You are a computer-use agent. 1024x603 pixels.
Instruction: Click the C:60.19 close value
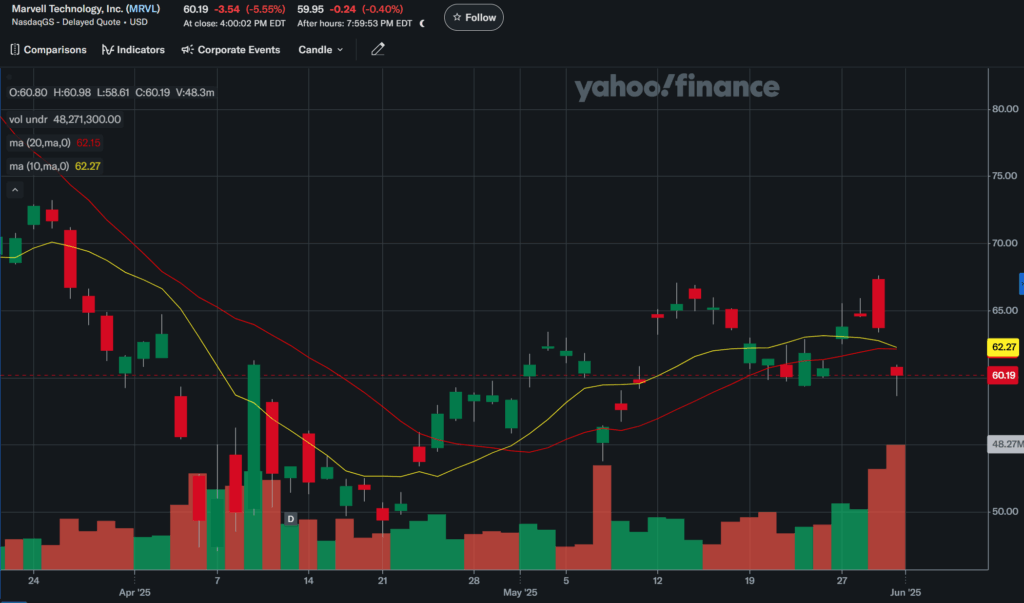tap(152, 93)
